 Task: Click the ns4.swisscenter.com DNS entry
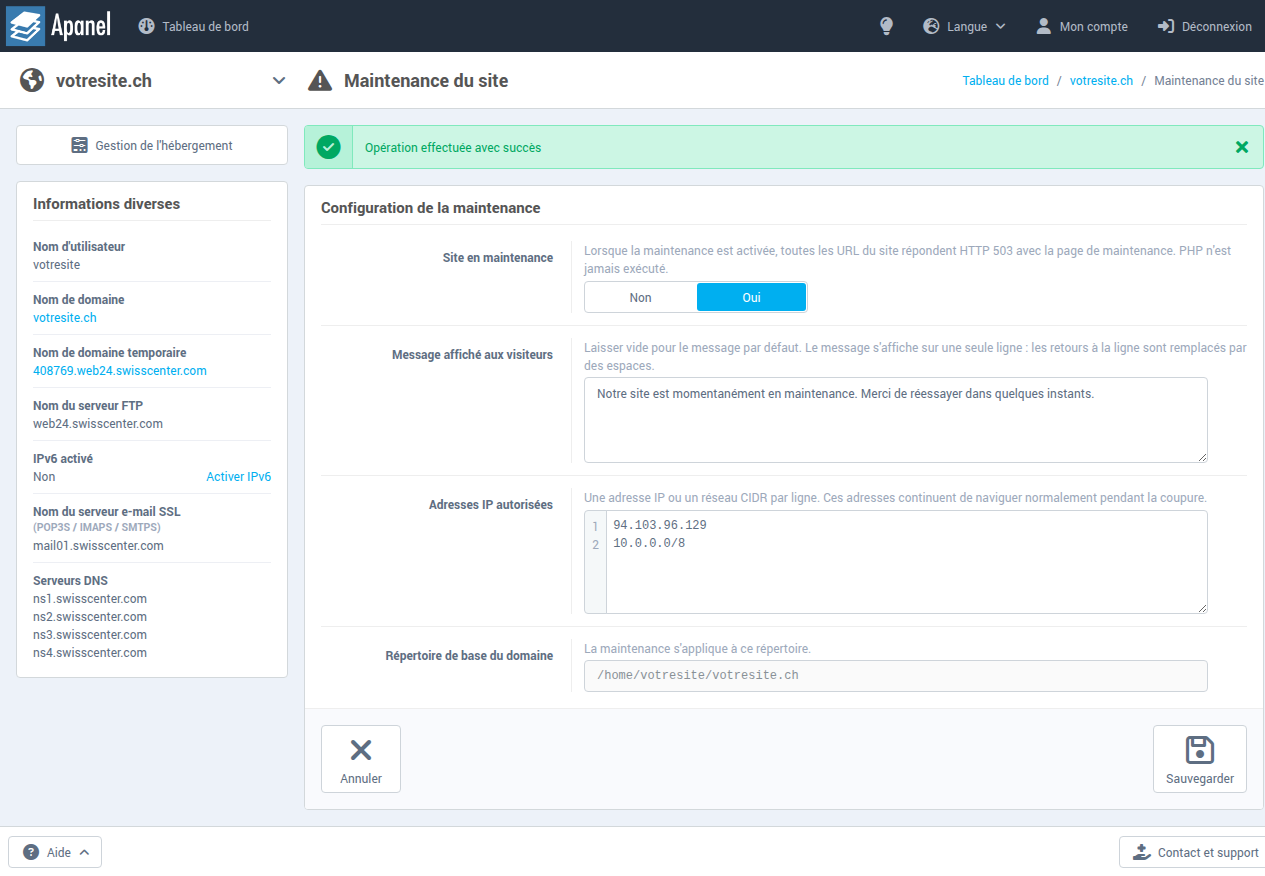point(90,653)
